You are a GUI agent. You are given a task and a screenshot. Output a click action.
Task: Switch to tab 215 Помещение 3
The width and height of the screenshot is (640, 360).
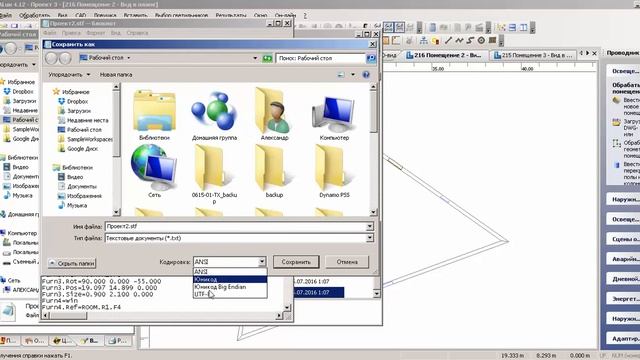point(533,55)
